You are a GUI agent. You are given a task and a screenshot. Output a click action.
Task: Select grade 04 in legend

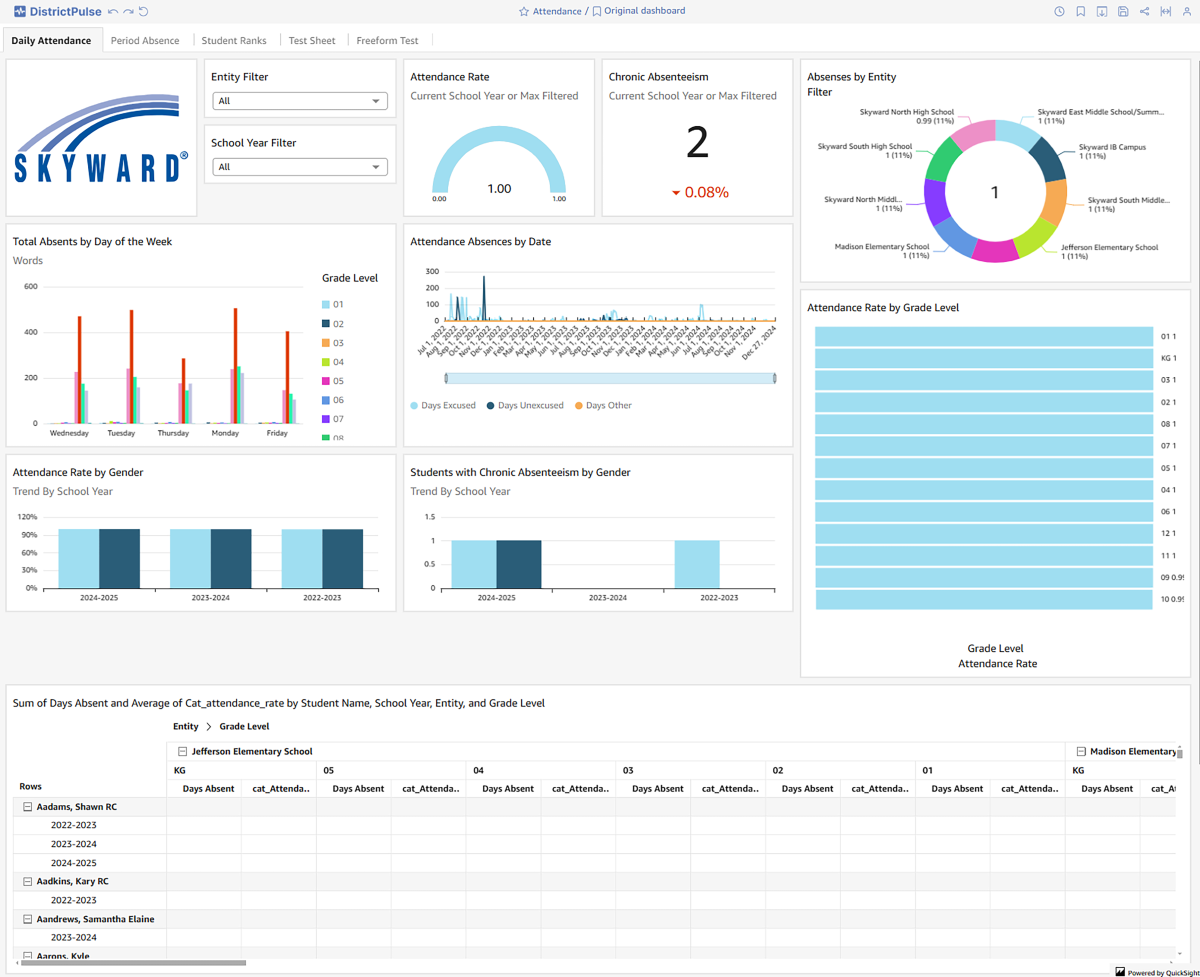click(x=333, y=362)
